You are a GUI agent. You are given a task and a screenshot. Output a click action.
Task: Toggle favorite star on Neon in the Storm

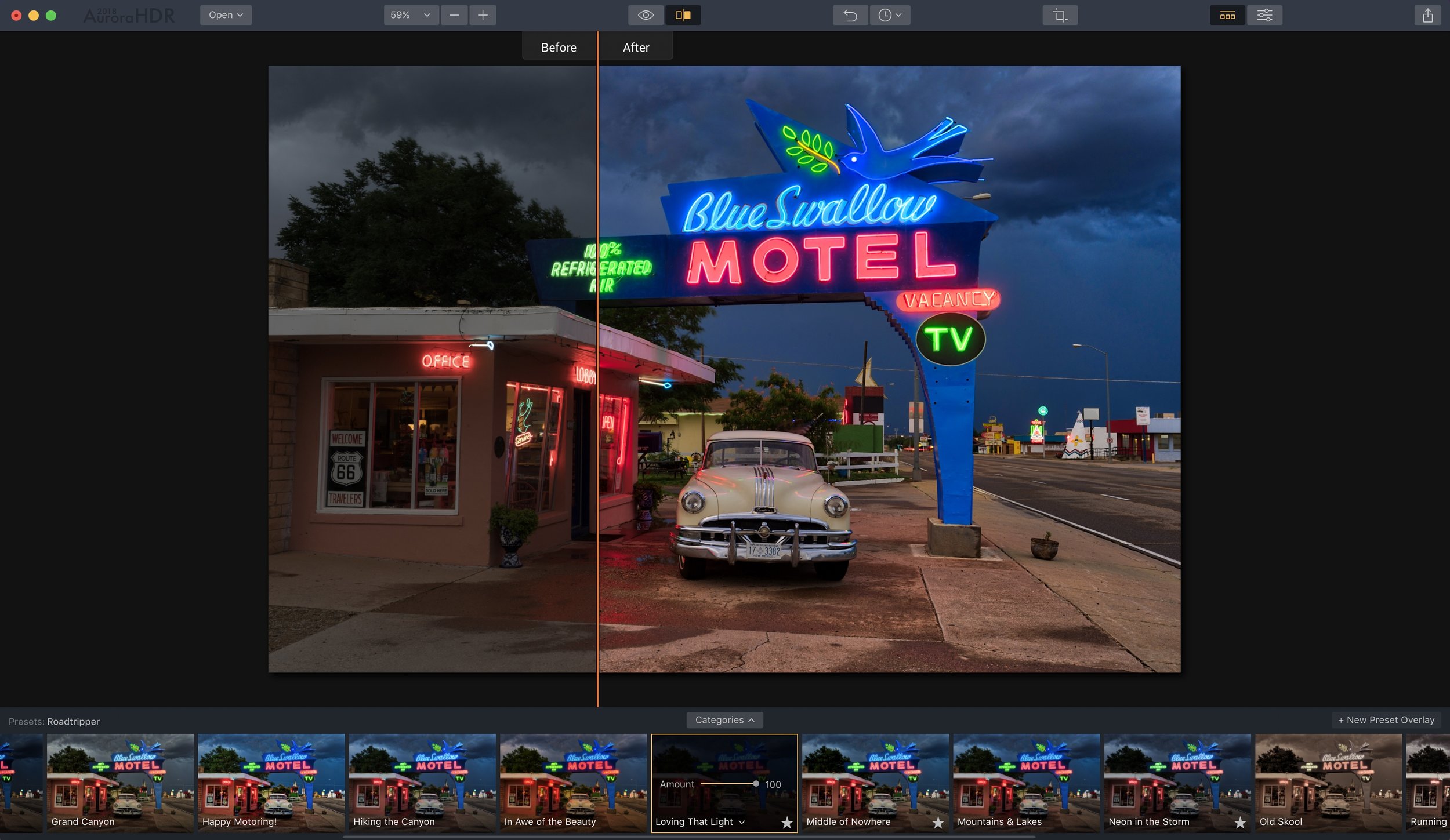click(x=1239, y=822)
